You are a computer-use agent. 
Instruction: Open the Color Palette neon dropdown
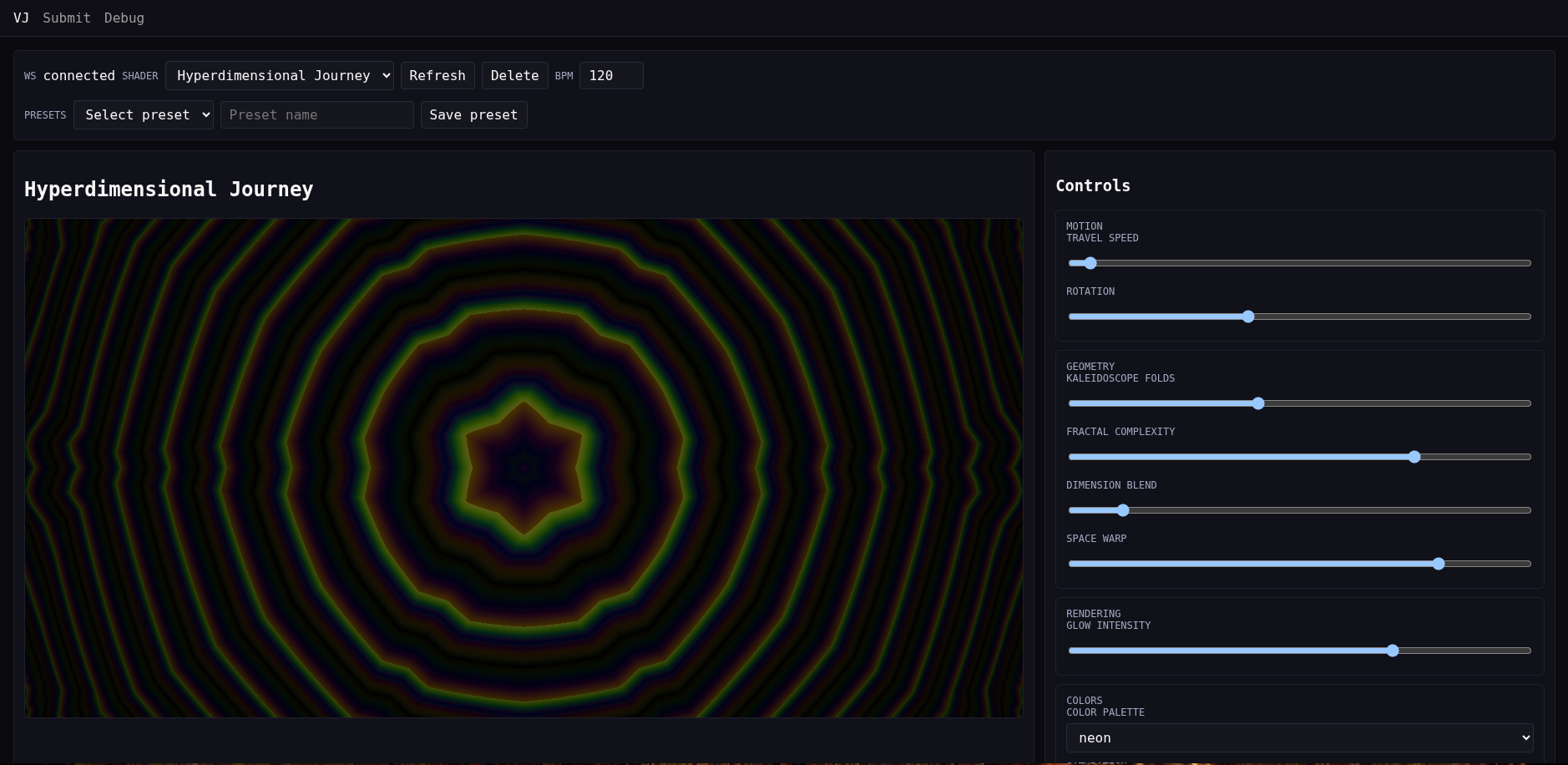pyautogui.click(x=1299, y=737)
